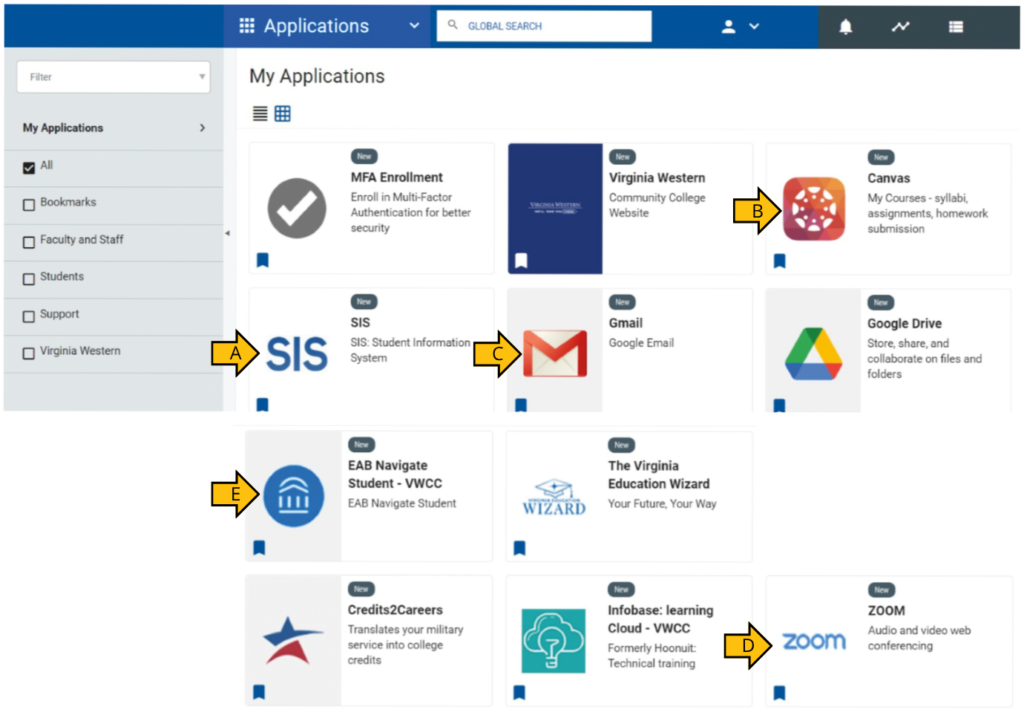The height and width of the screenshot is (721, 1024).
Task: Toggle bookmark on SIS card
Action: (x=263, y=405)
